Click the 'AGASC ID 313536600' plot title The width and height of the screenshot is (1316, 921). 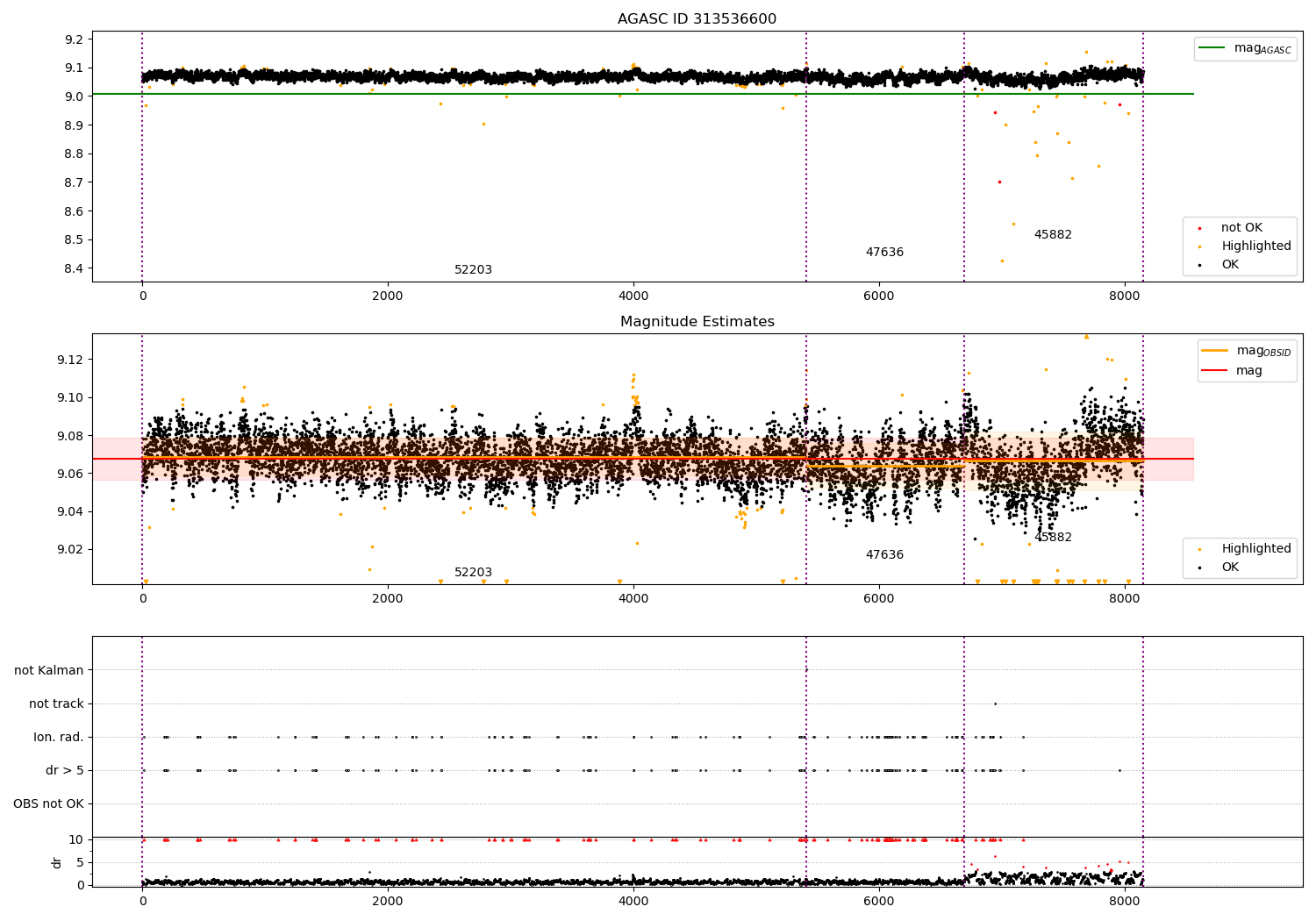point(697,19)
